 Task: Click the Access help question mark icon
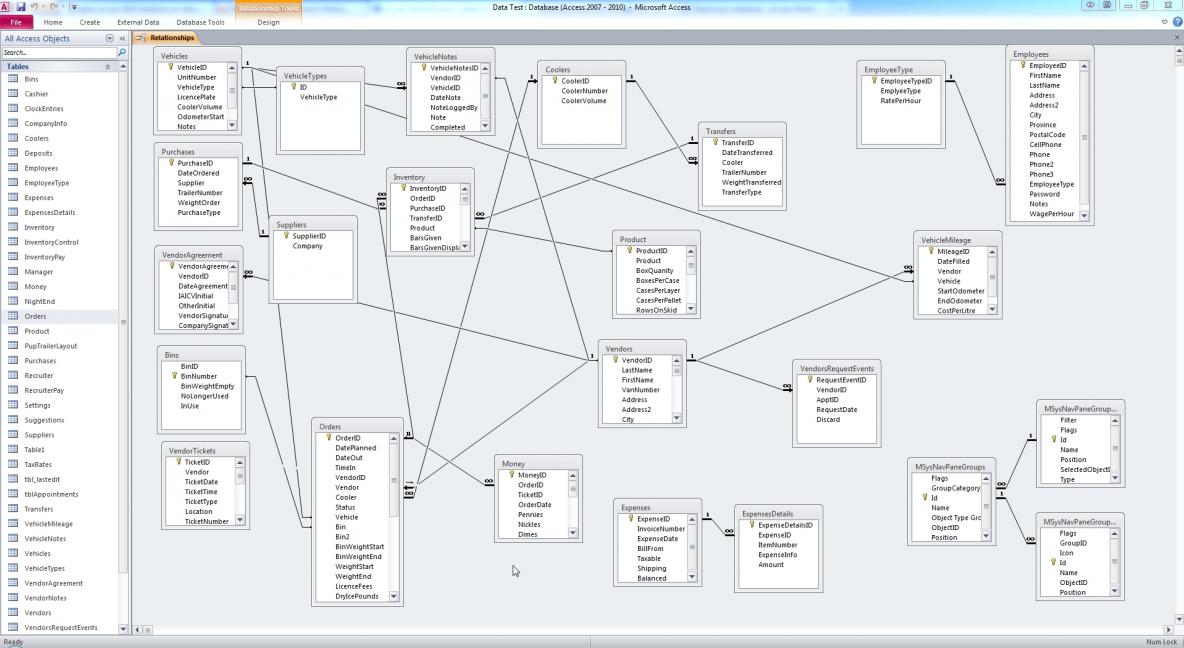(1177, 22)
